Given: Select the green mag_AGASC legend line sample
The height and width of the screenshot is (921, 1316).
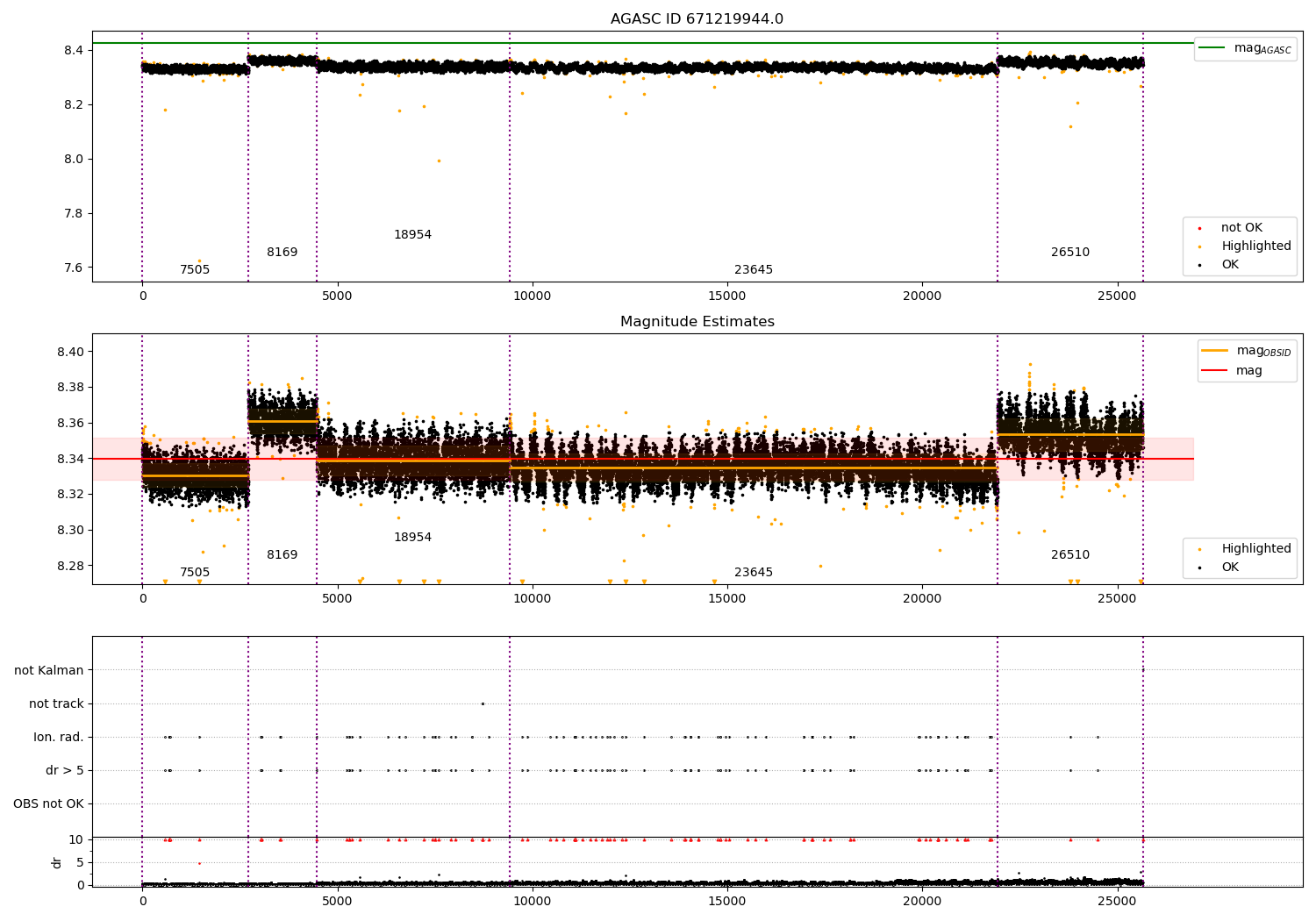Looking at the screenshot, I should coord(1212,48).
